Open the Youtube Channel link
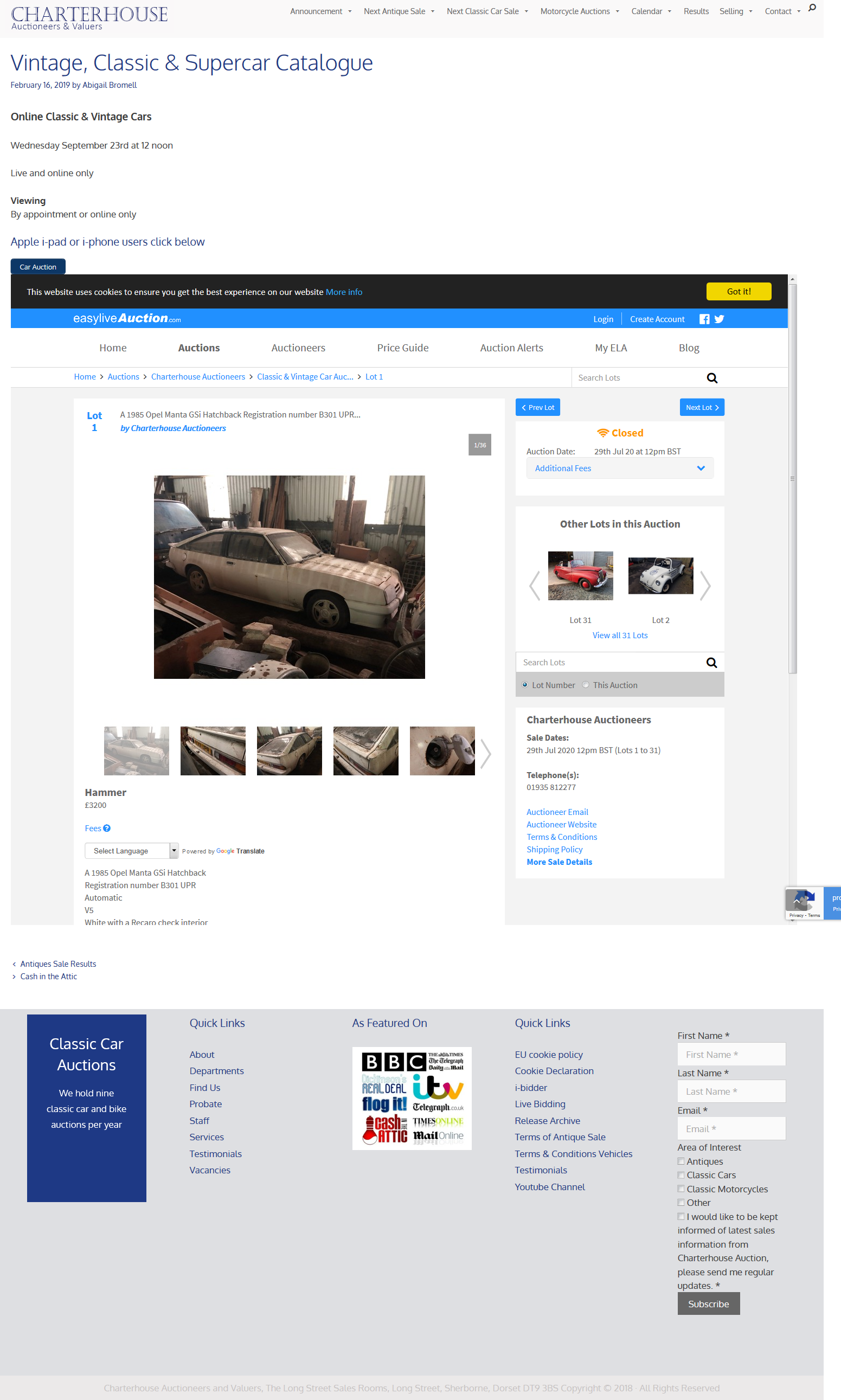Image resolution: width=841 pixels, height=1400 pixels. [550, 1187]
